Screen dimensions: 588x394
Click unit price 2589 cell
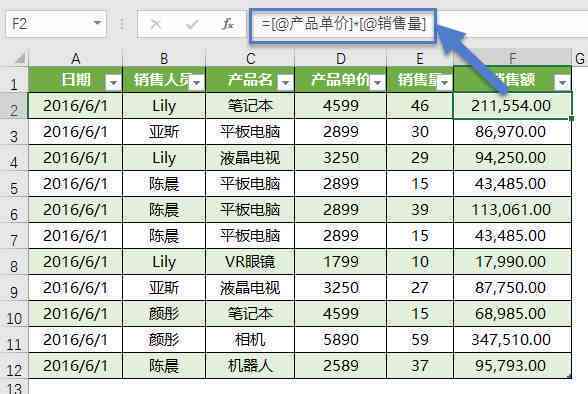point(340,366)
